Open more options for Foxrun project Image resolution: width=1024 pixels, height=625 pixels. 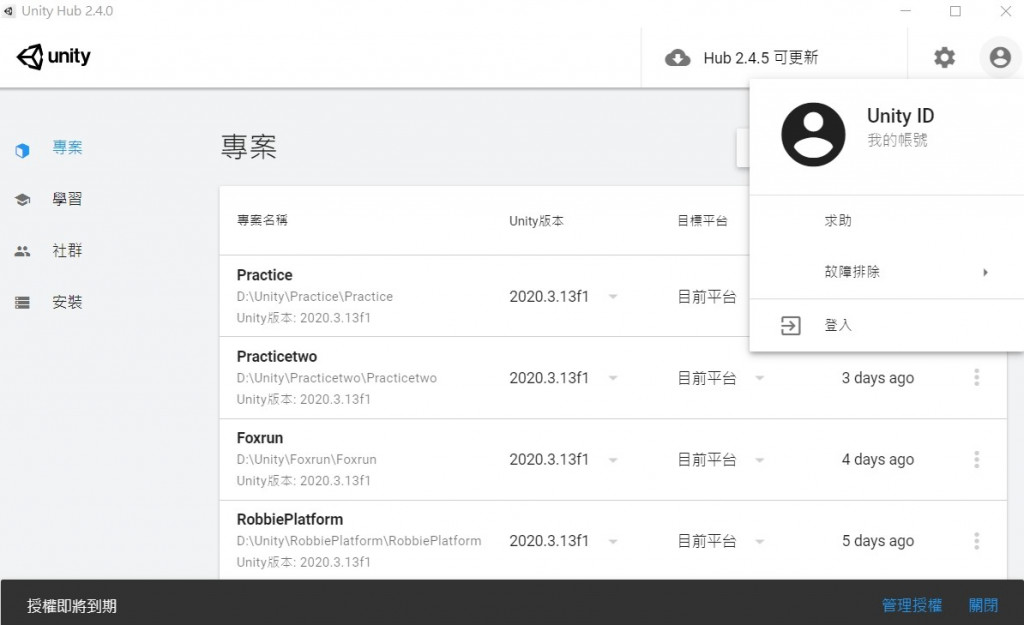point(976,459)
